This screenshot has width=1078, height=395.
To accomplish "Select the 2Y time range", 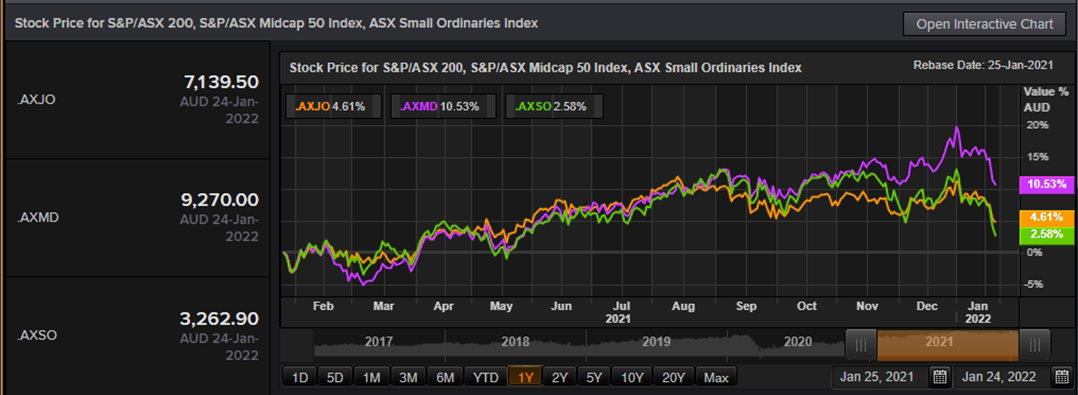I will tap(560, 377).
